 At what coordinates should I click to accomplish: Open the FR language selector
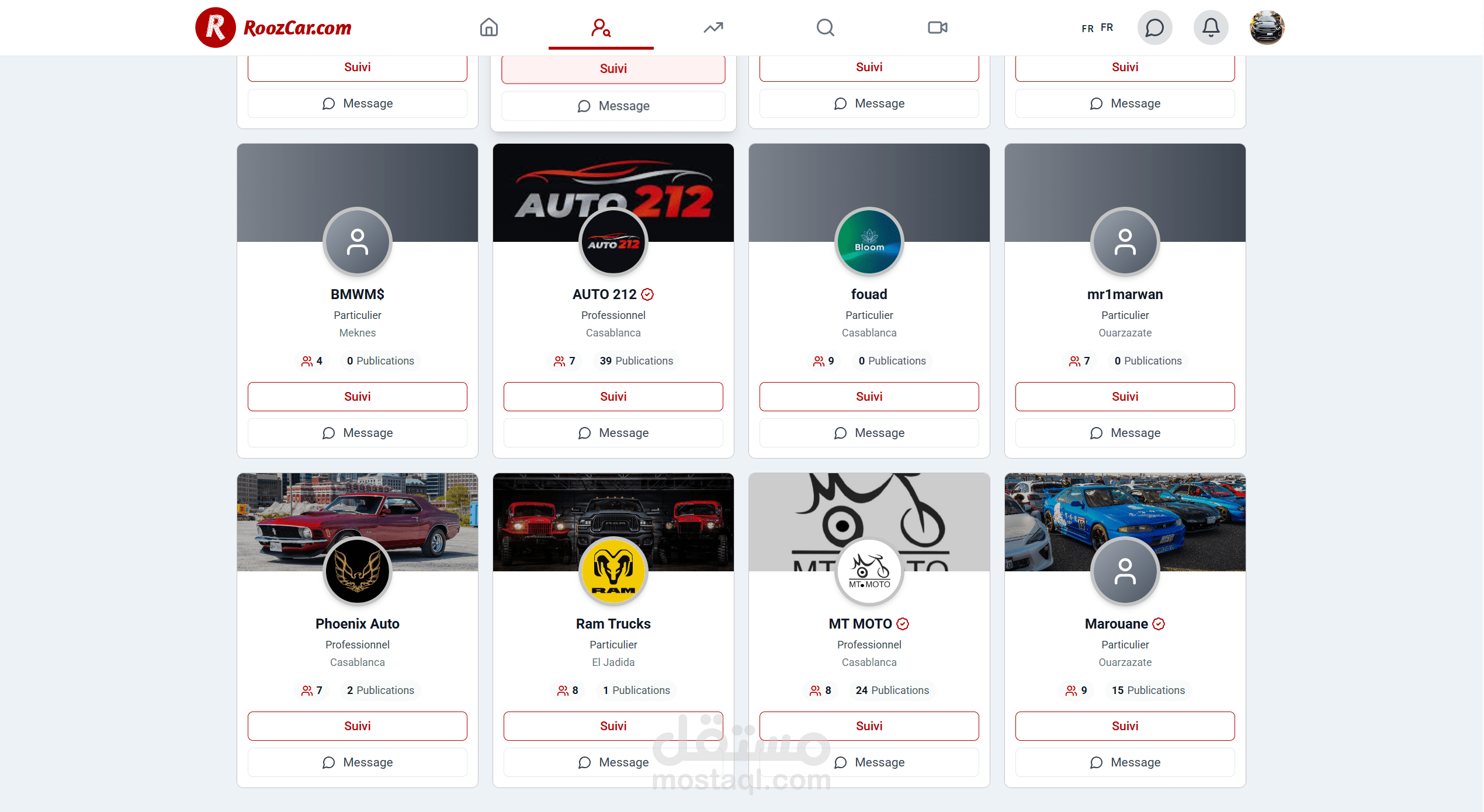[1097, 27]
